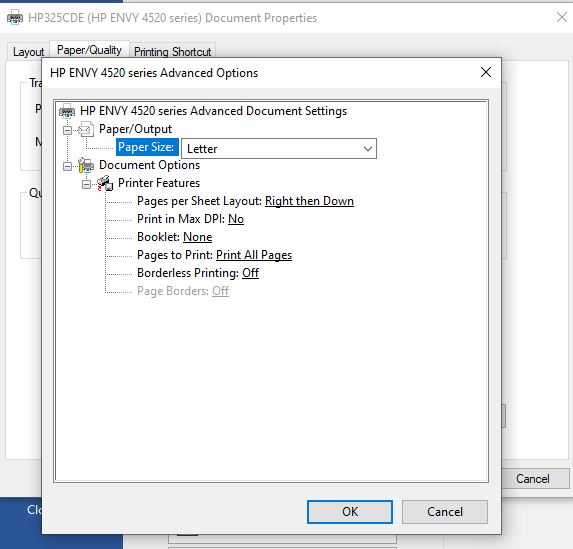Image resolution: width=573 pixels, height=549 pixels.
Task: Click the printer icon beside Advanced Document Settings
Action: (67, 111)
